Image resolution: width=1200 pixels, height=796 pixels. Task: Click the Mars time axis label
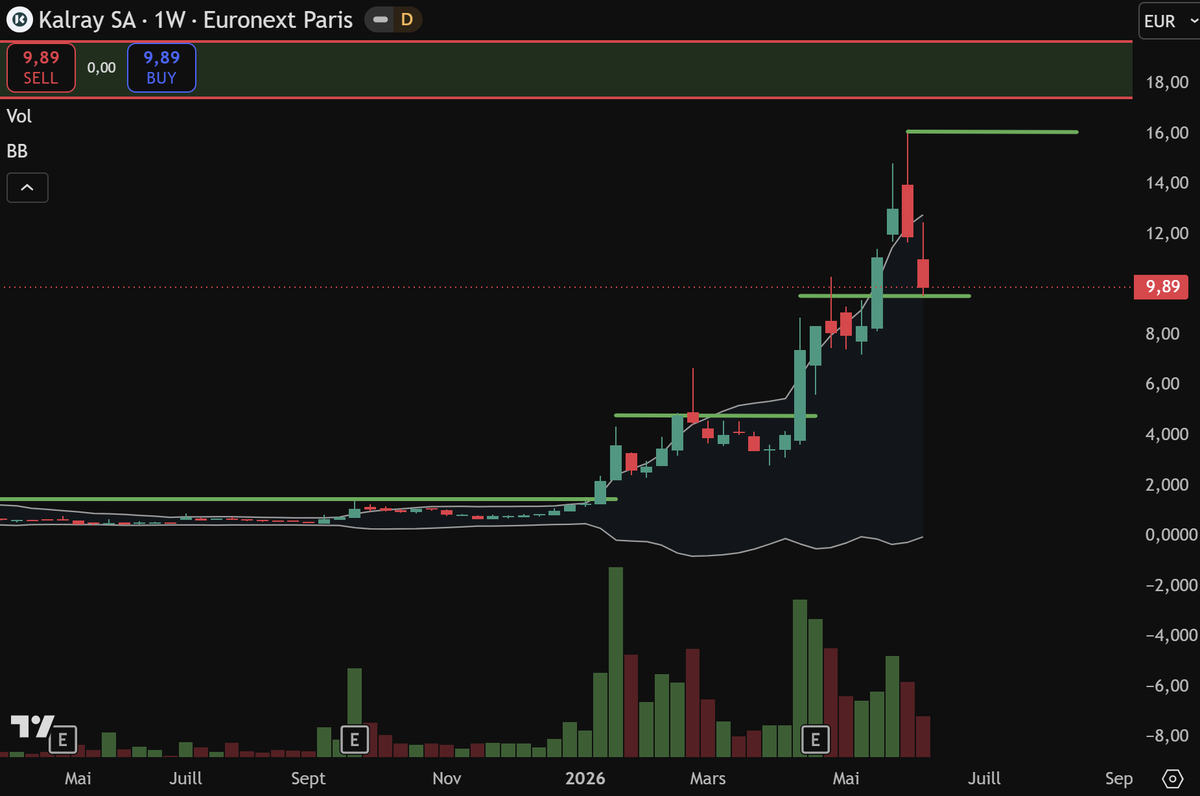coord(708,778)
